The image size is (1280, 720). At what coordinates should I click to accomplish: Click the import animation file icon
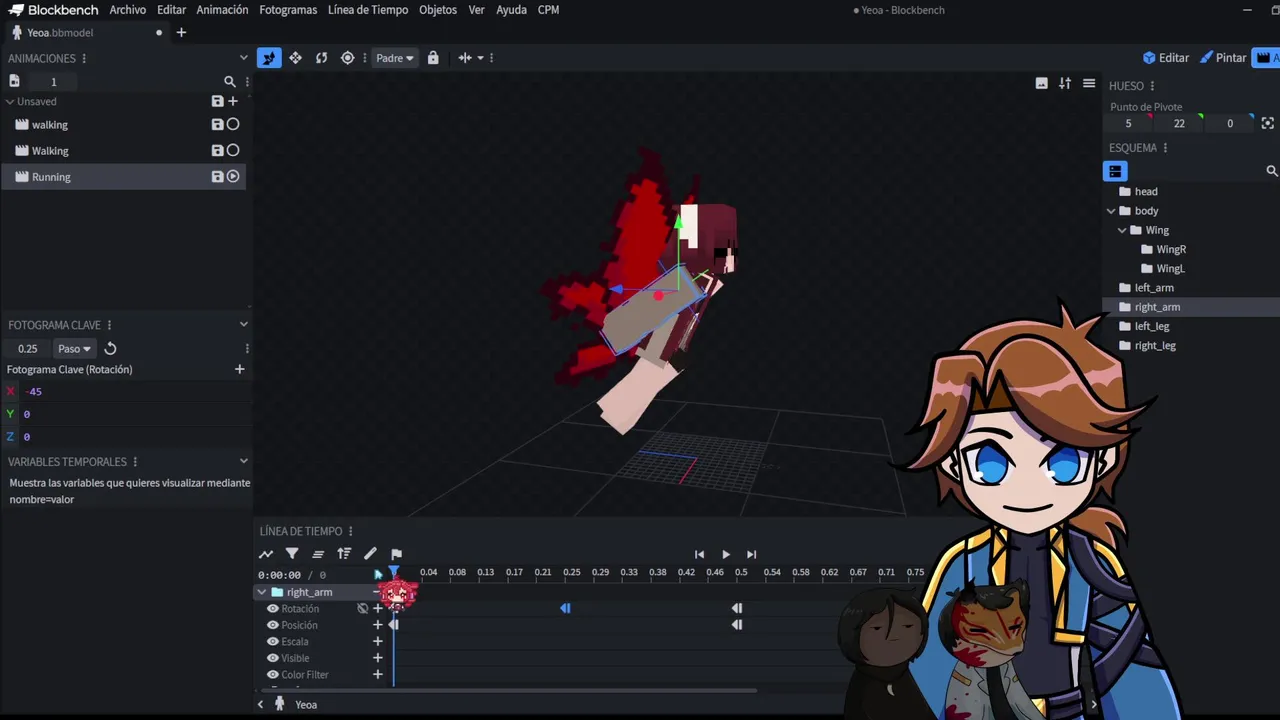(x=14, y=81)
